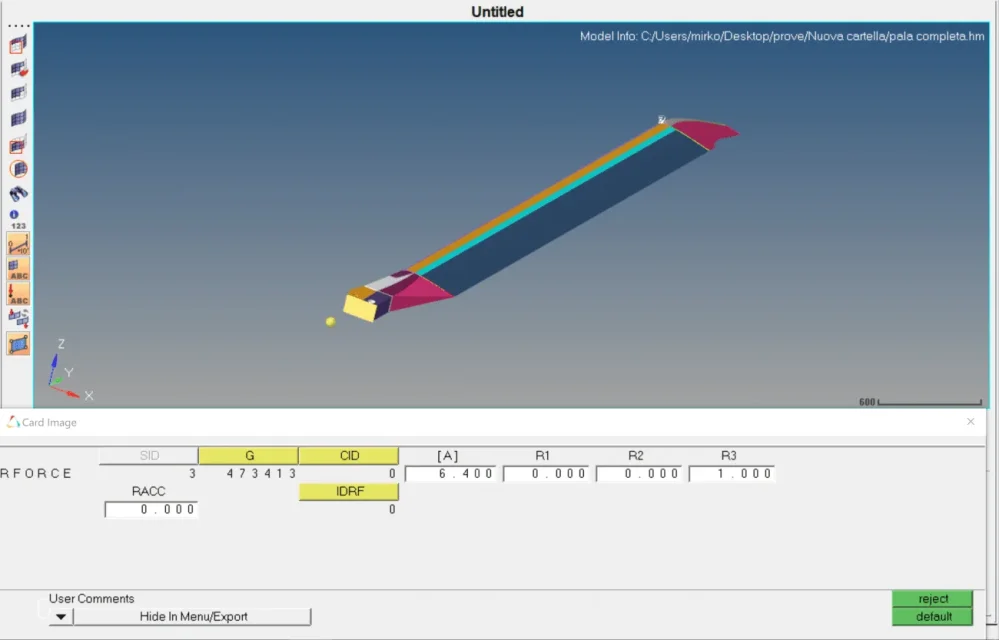Click the mesh icon with red arrow
Viewport: 999px width, 640px height.
tap(18, 70)
